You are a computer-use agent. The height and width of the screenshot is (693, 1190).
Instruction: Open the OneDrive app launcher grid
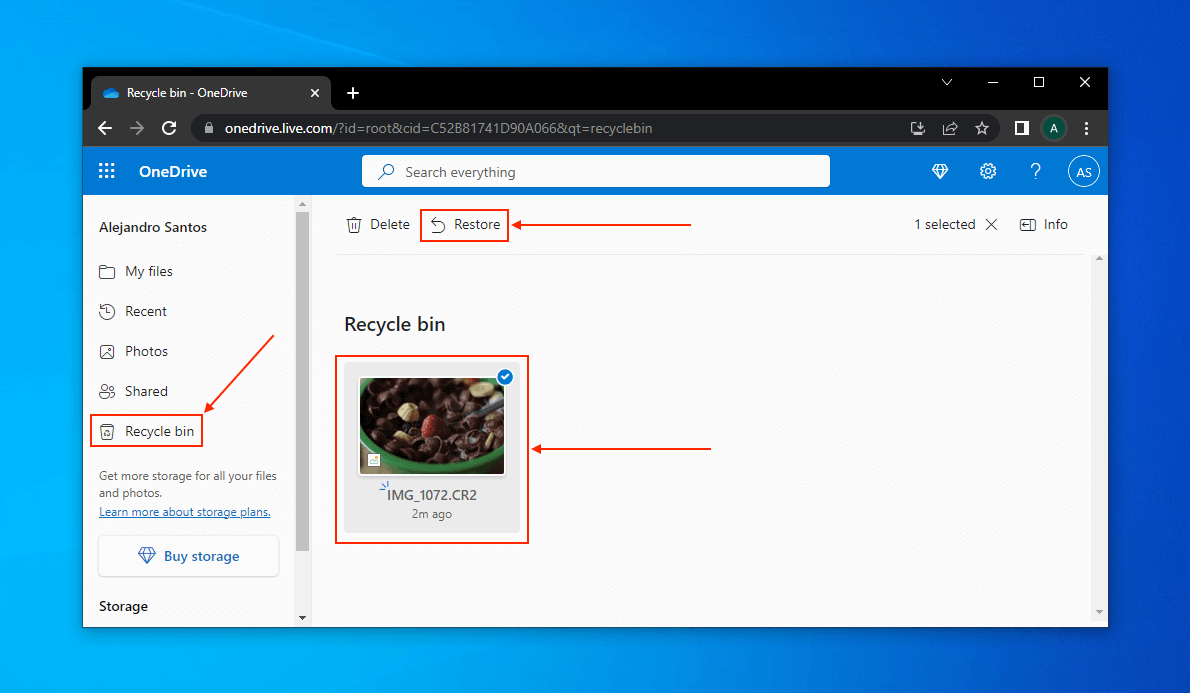point(107,171)
